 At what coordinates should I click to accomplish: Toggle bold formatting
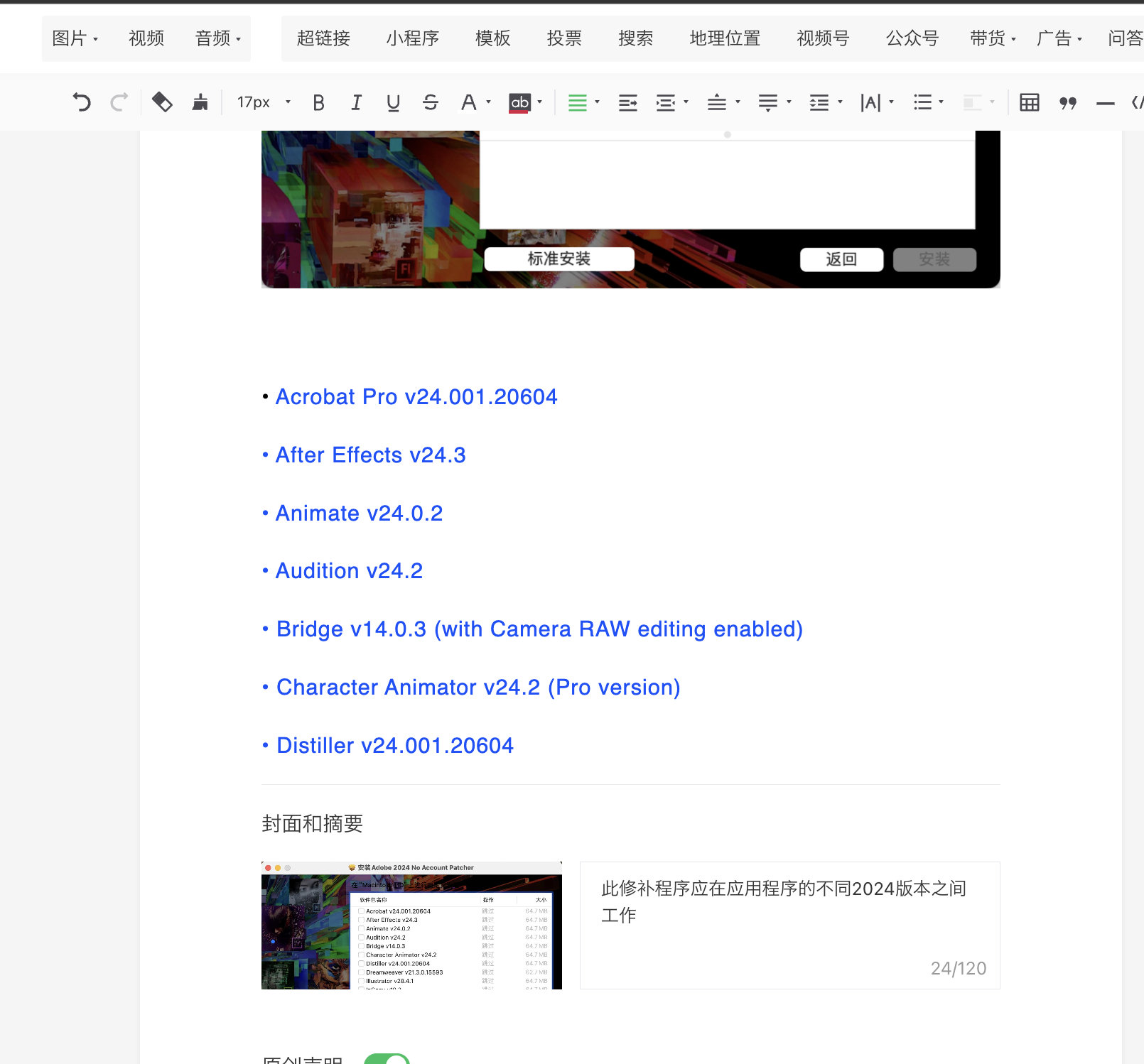319,103
